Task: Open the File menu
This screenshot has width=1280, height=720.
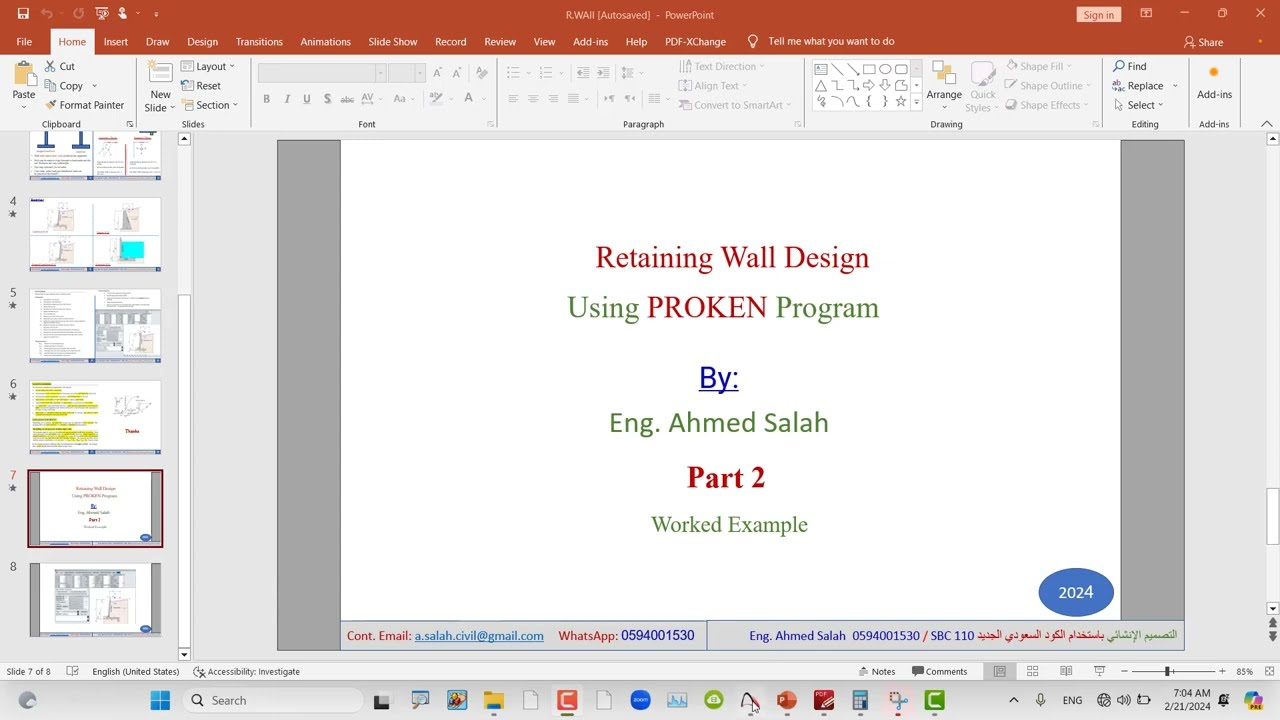Action: tap(24, 42)
